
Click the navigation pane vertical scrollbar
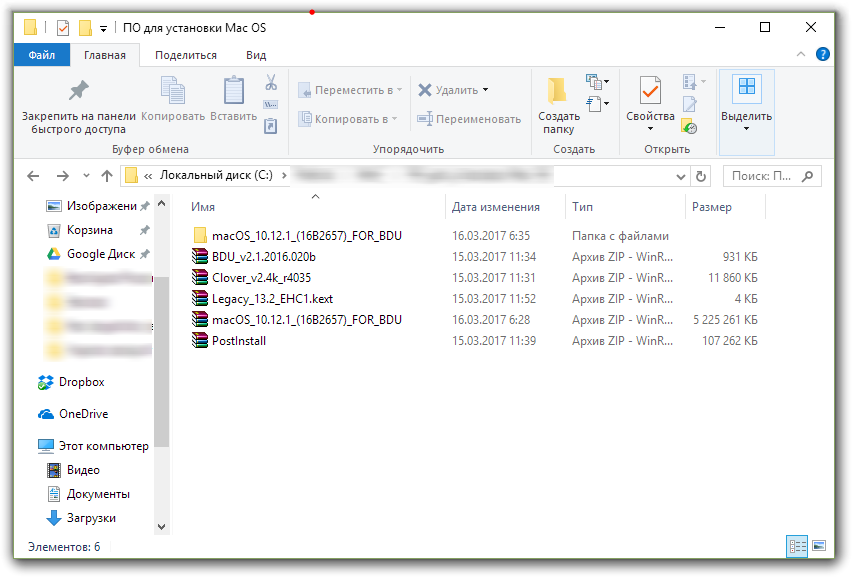point(161,320)
